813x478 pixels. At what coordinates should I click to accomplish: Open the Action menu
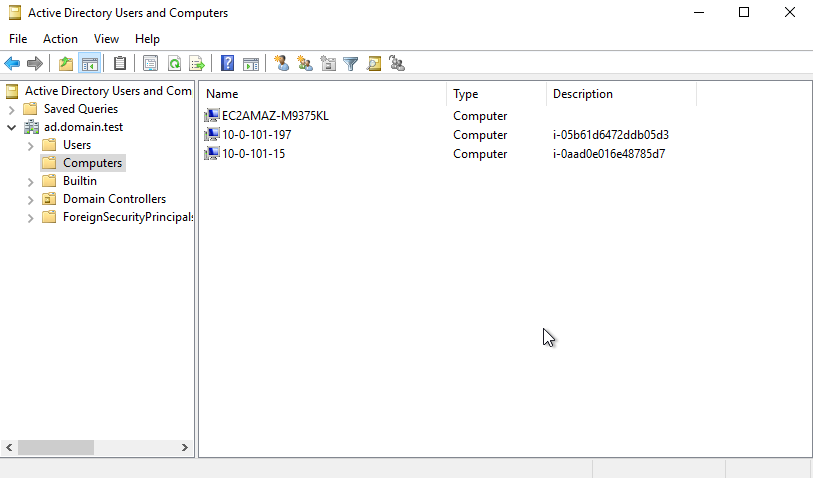(60, 39)
